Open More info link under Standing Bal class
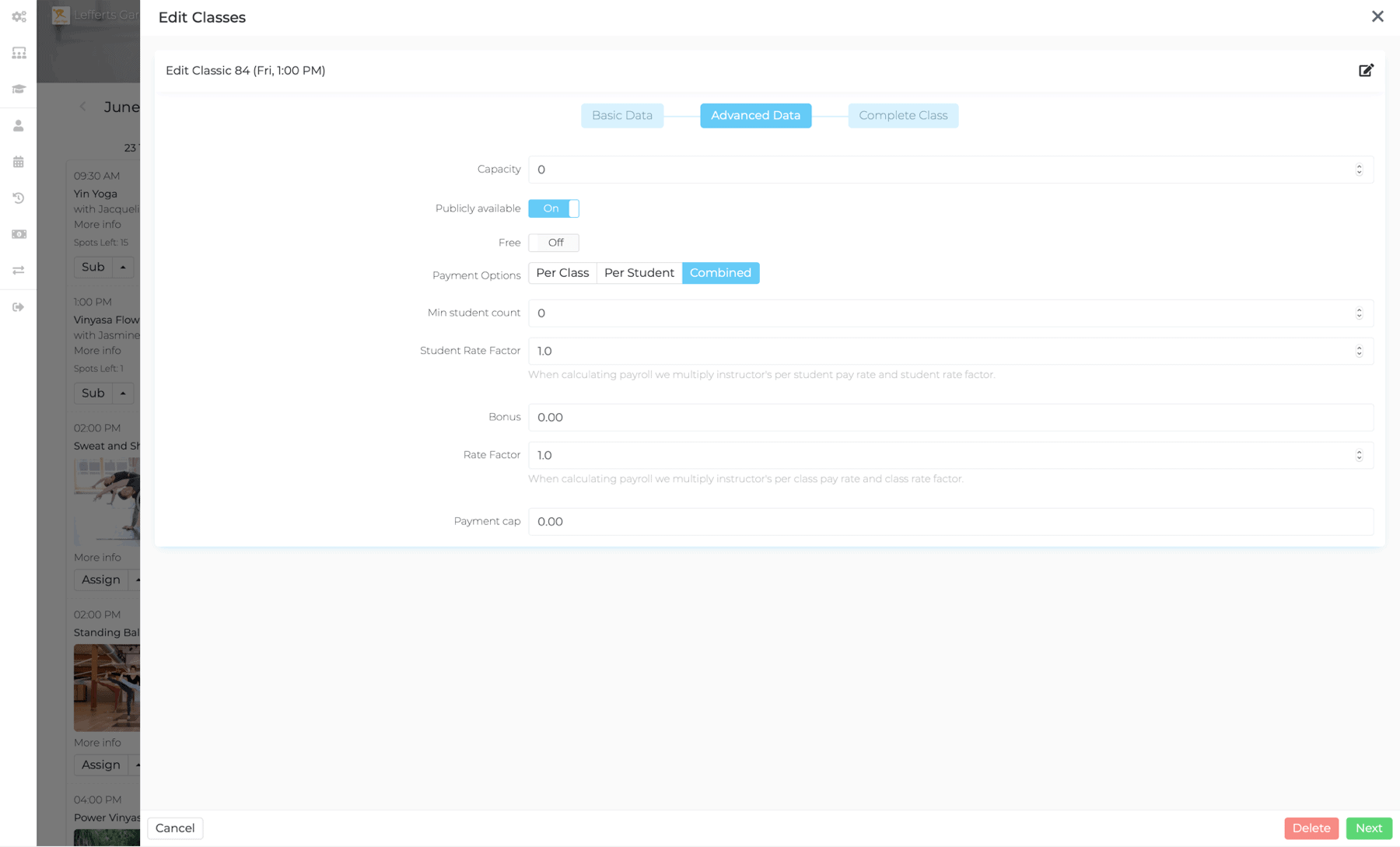The height and width of the screenshot is (847, 1400). click(97, 743)
